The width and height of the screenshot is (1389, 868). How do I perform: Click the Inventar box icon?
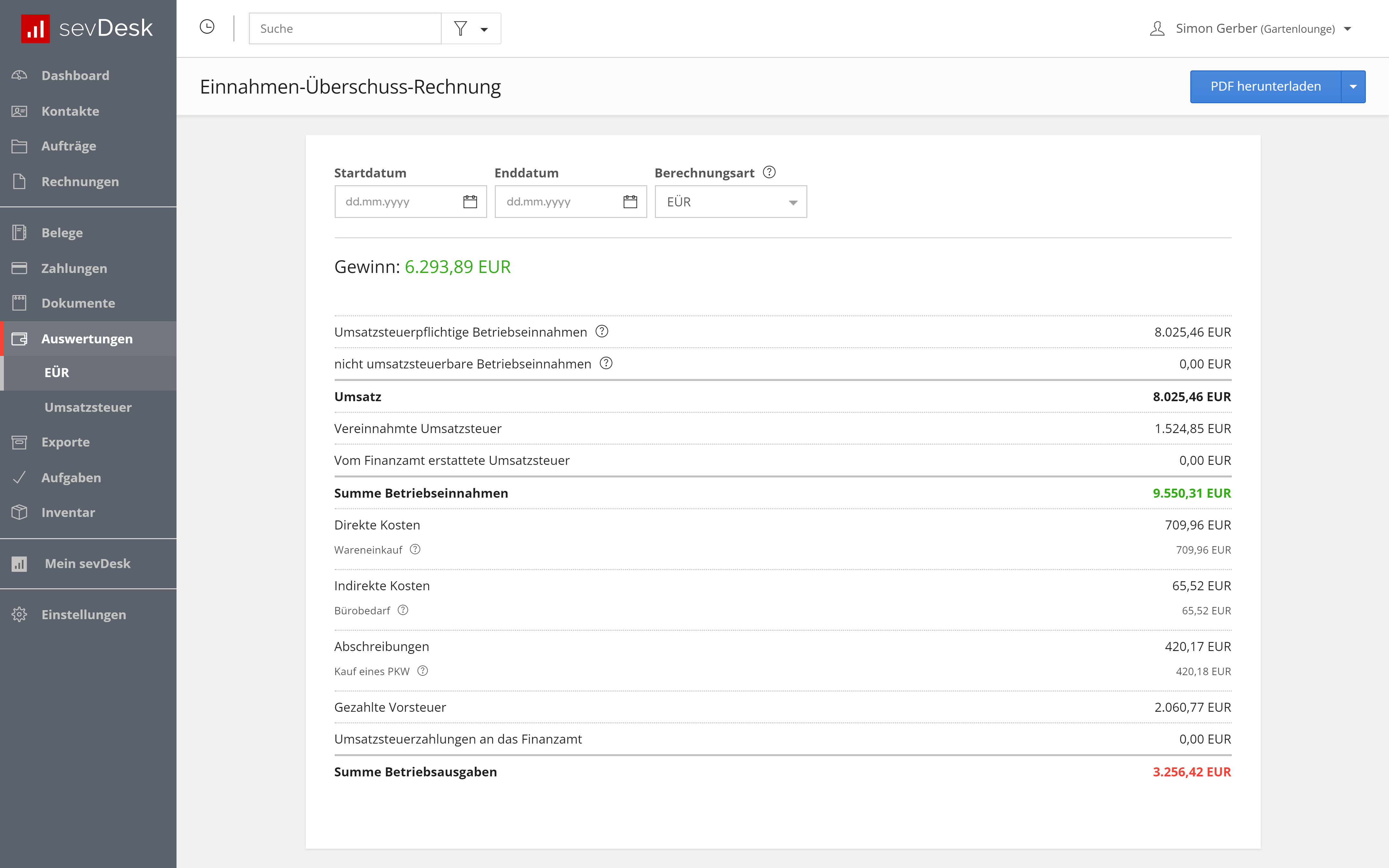tap(19, 512)
